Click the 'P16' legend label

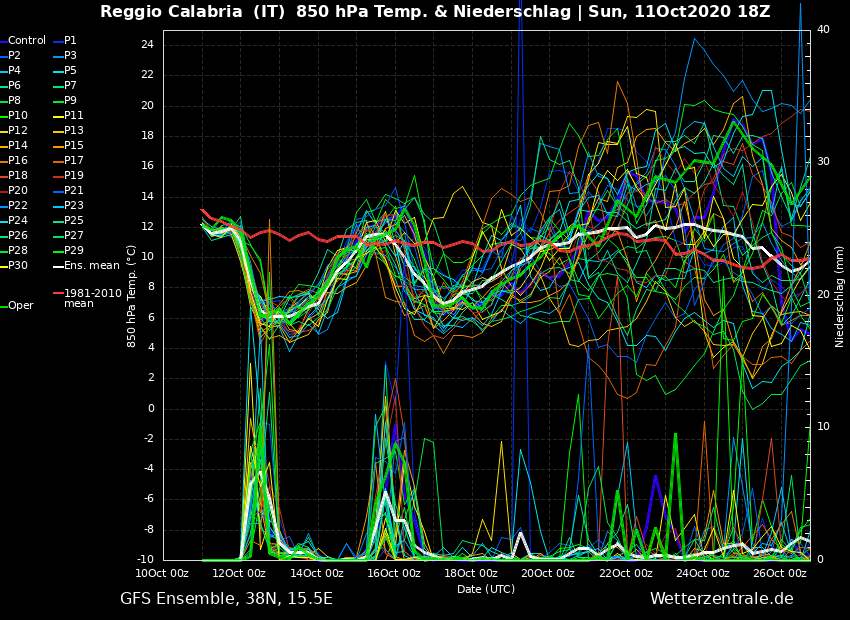(x=17, y=160)
